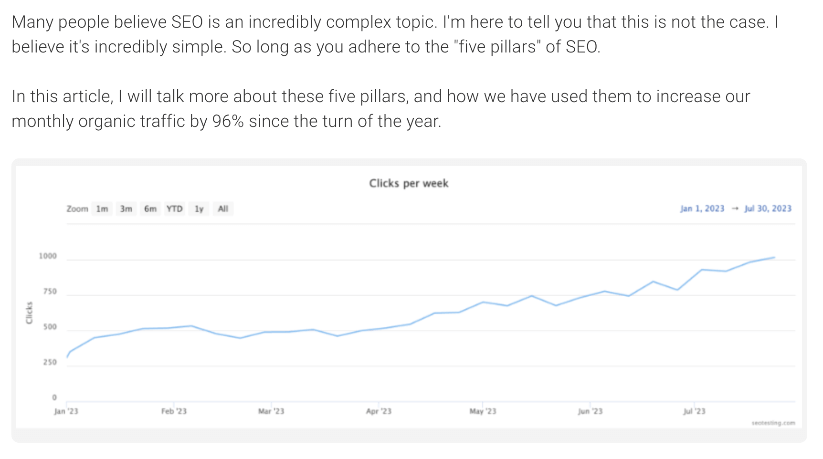Click the Clicks per week chart title
The height and width of the screenshot is (459, 823).
click(409, 184)
